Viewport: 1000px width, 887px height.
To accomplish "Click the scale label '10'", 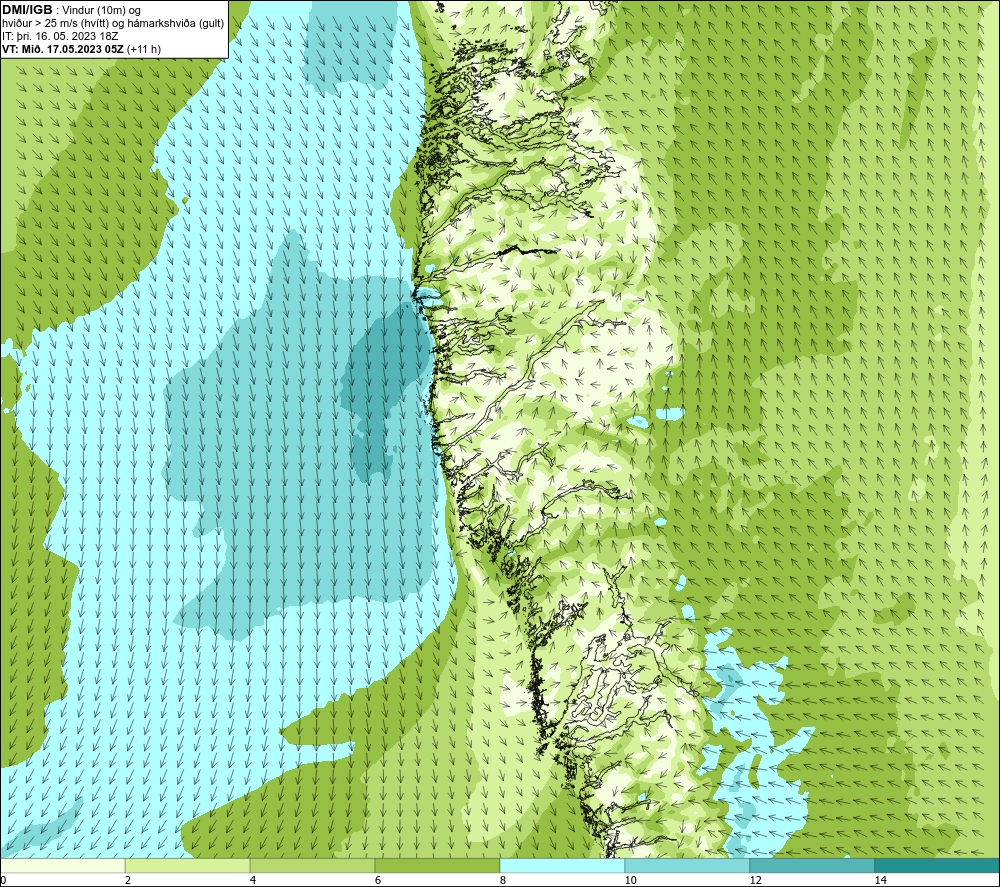I will (x=630, y=880).
